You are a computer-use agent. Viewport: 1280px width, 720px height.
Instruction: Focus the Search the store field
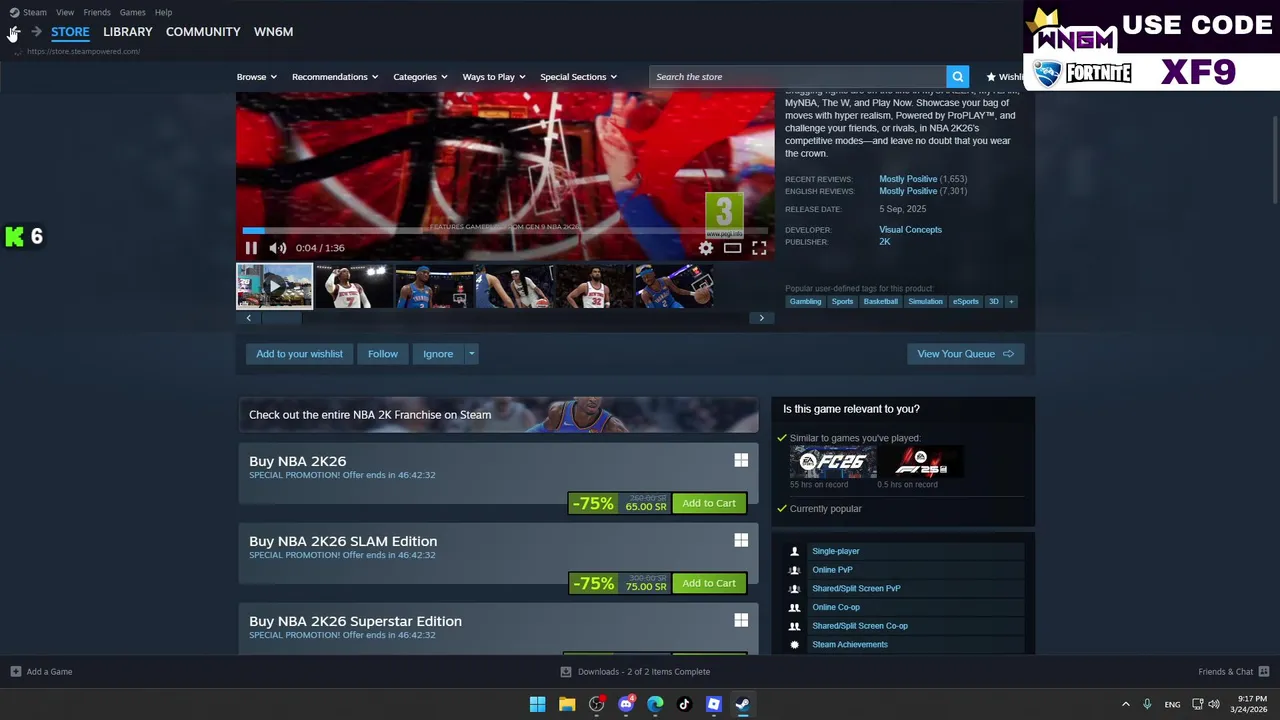798,77
